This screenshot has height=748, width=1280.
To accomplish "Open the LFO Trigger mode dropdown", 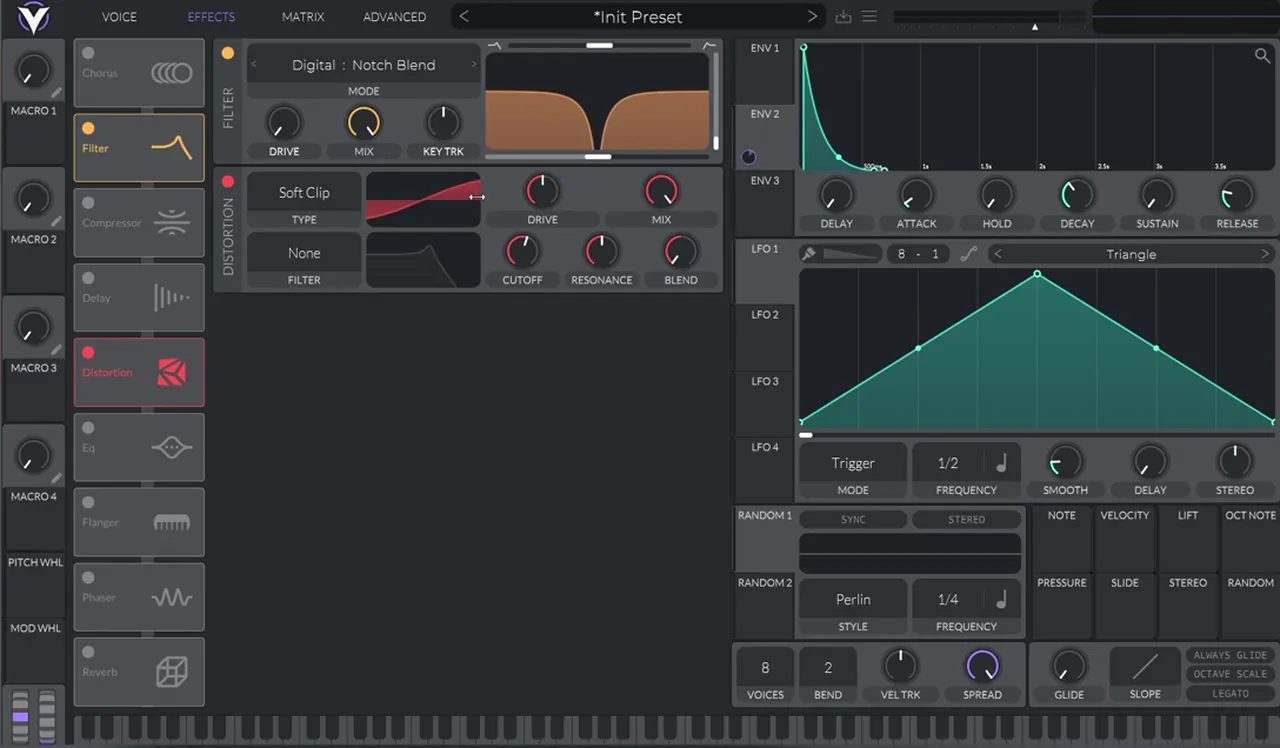I will point(853,463).
